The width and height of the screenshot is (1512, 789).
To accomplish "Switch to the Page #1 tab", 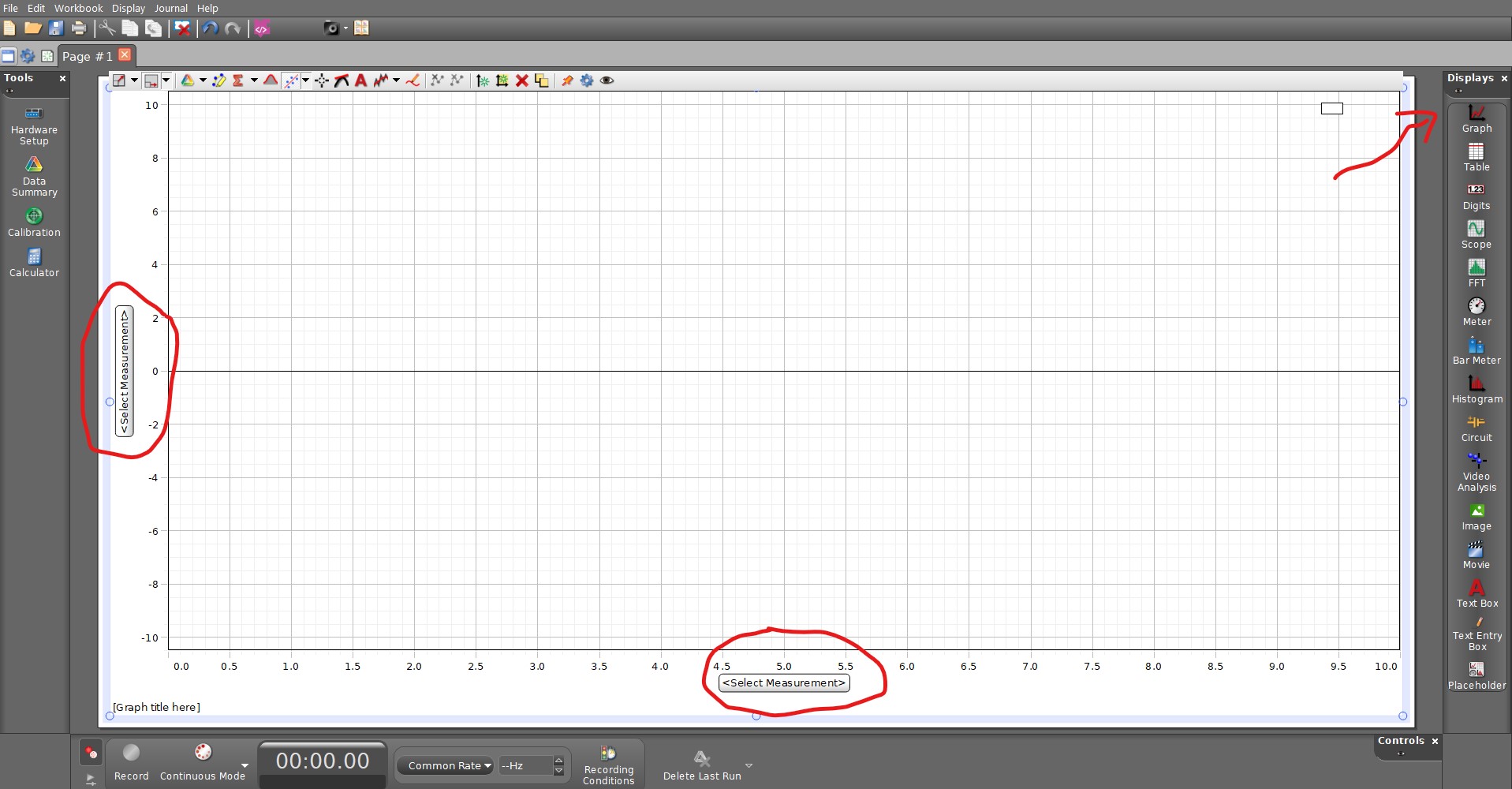I will [x=87, y=55].
